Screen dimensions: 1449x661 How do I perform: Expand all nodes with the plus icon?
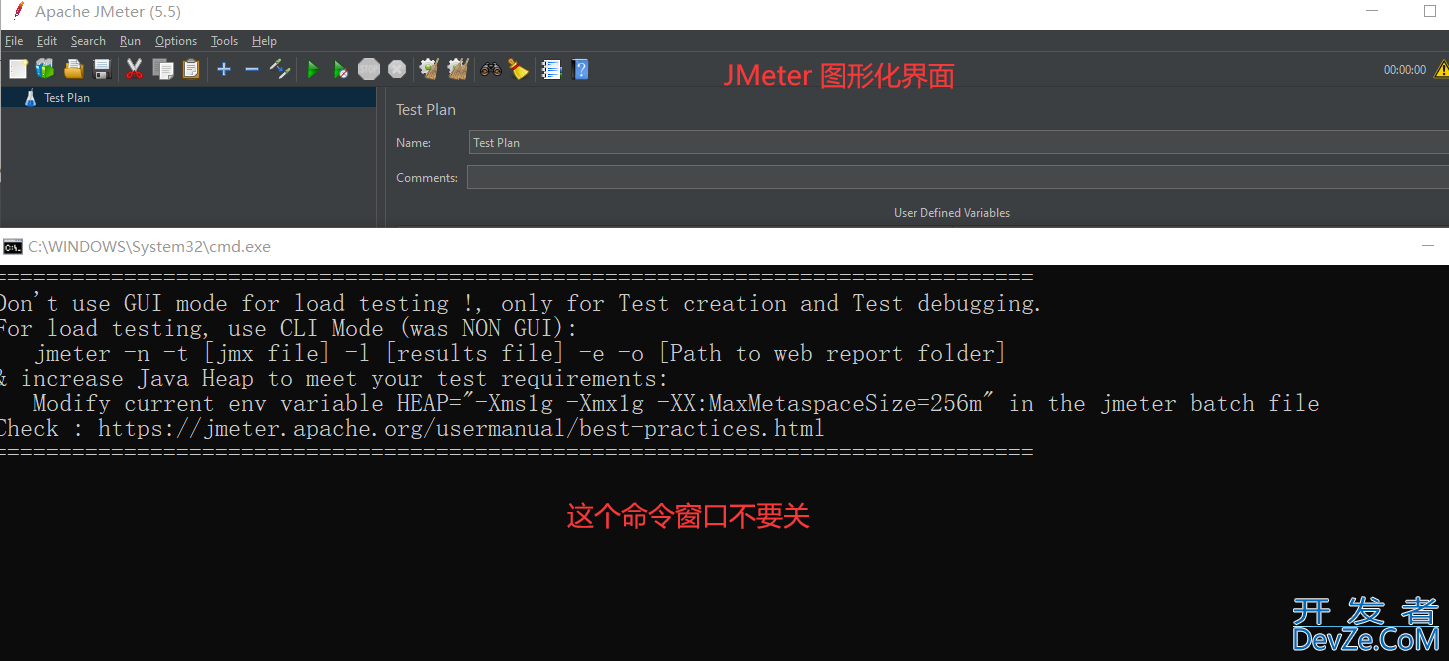pos(224,69)
